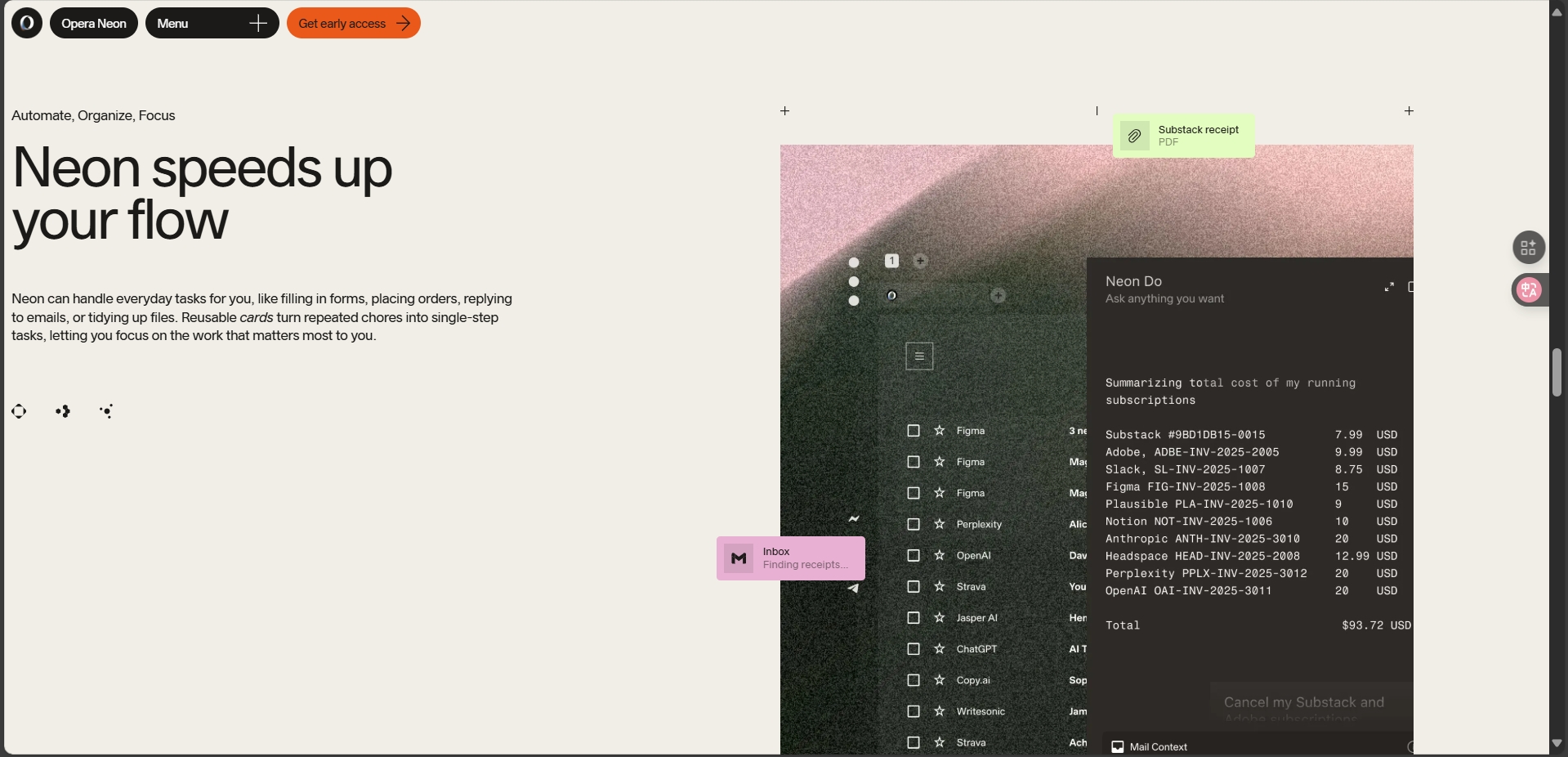Image resolution: width=1568 pixels, height=757 pixels.
Task: Click the Gmail icon on Inbox card
Action: [739, 558]
